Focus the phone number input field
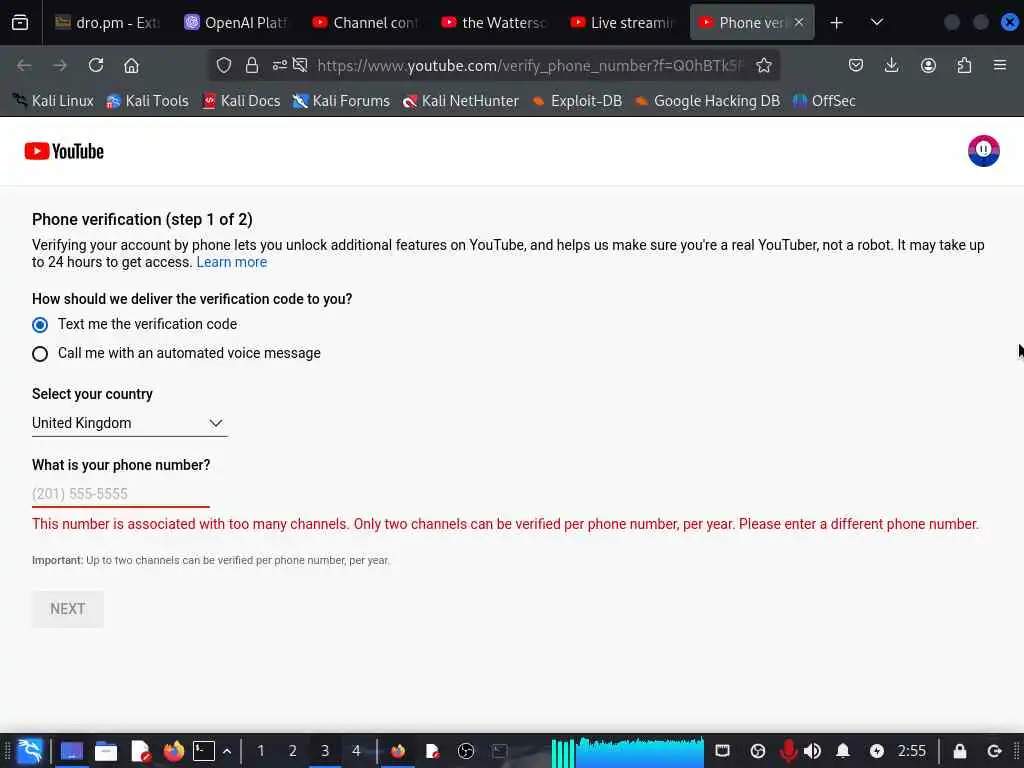Screen dimensions: 1024x768 point(121,494)
